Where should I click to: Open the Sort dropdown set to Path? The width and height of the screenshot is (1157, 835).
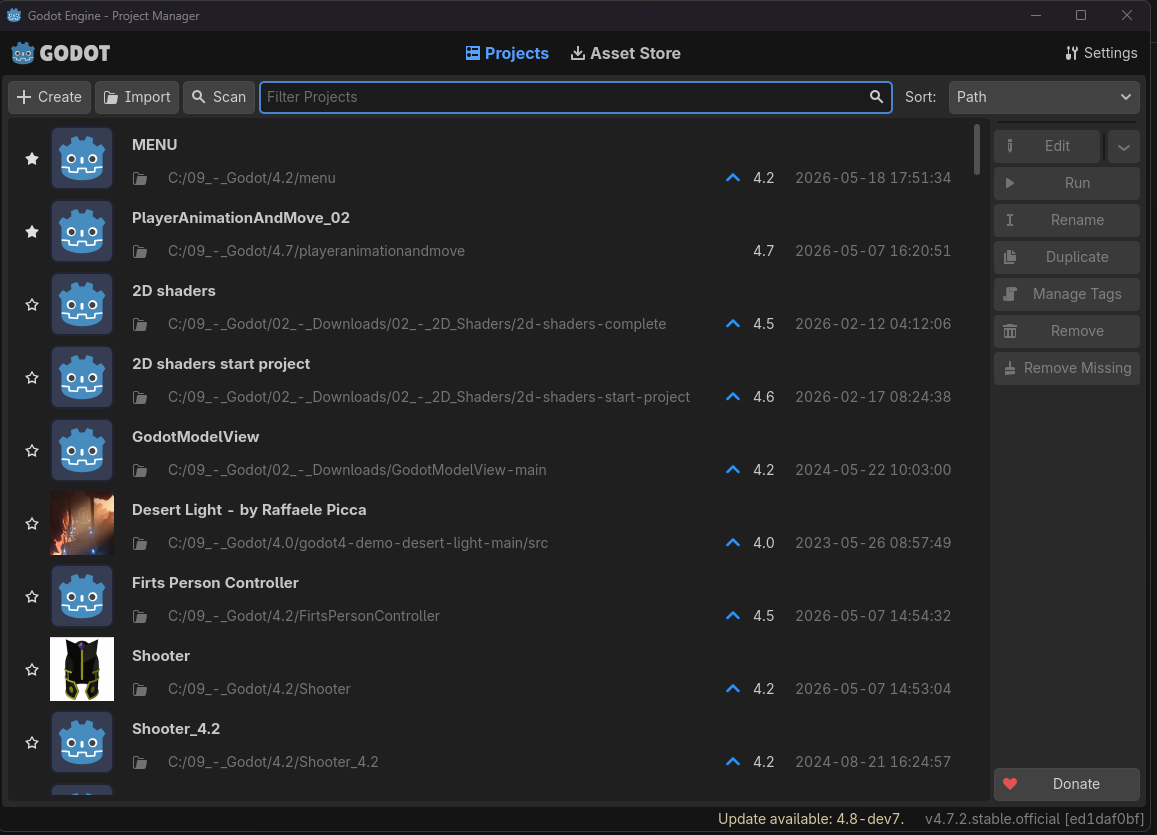click(x=1044, y=97)
